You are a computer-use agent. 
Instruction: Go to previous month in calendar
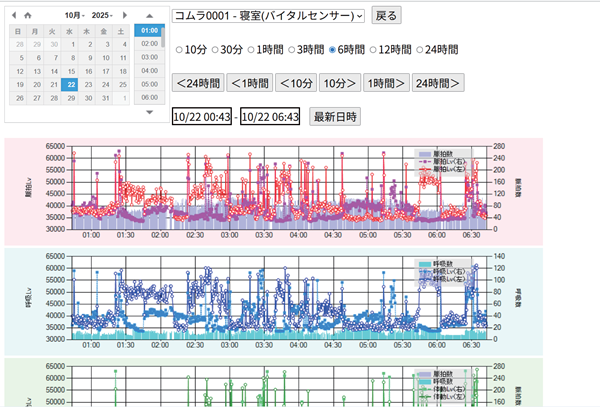[x=12, y=16]
